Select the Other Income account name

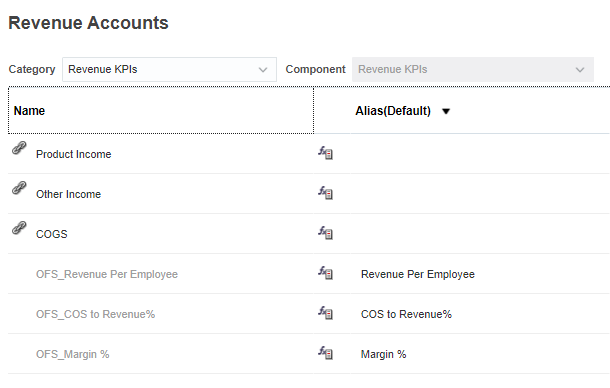[68, 194]
